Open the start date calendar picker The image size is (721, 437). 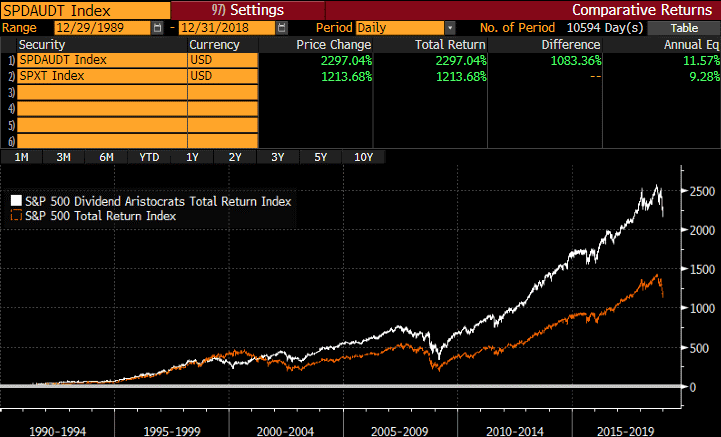click(x=157, y=28)
